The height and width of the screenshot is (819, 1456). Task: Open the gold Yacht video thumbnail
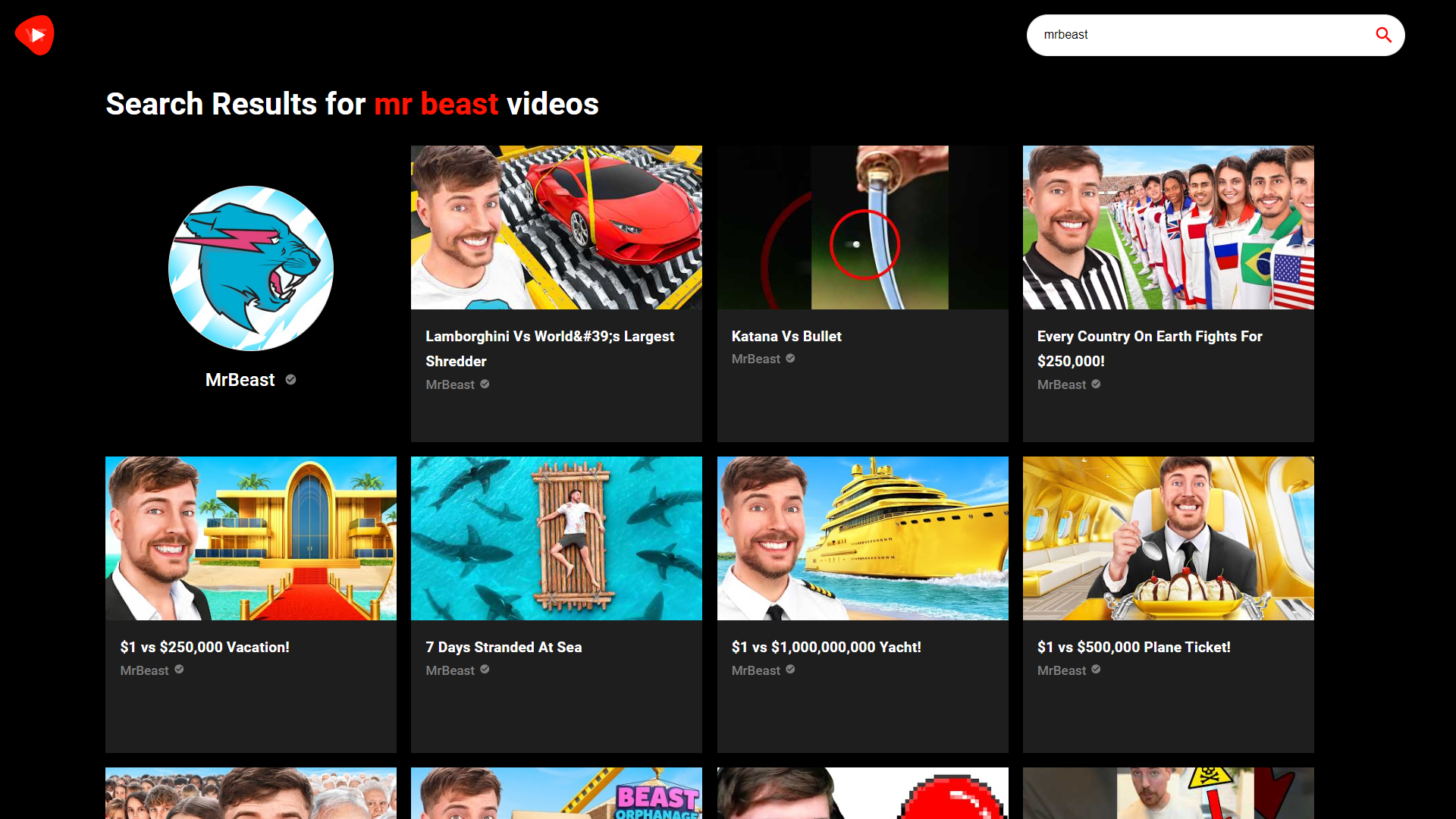point(862,538)
